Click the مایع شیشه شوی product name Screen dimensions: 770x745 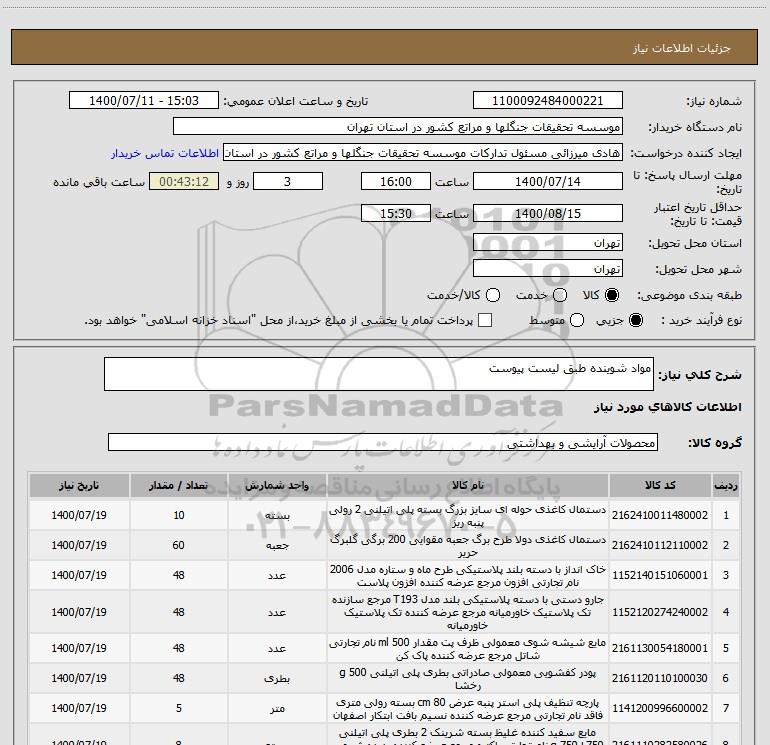click(468, 649)
